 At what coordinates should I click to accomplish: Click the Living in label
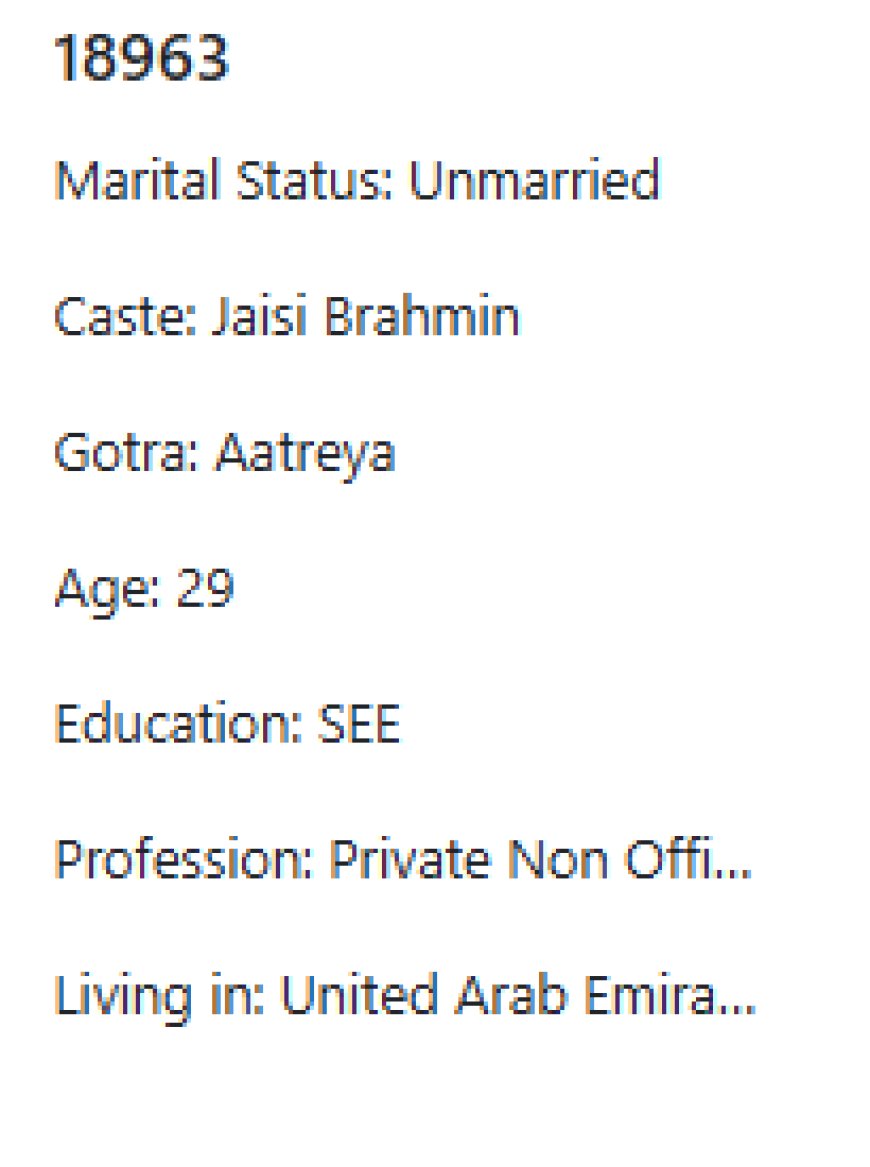(x=159, y=997)
